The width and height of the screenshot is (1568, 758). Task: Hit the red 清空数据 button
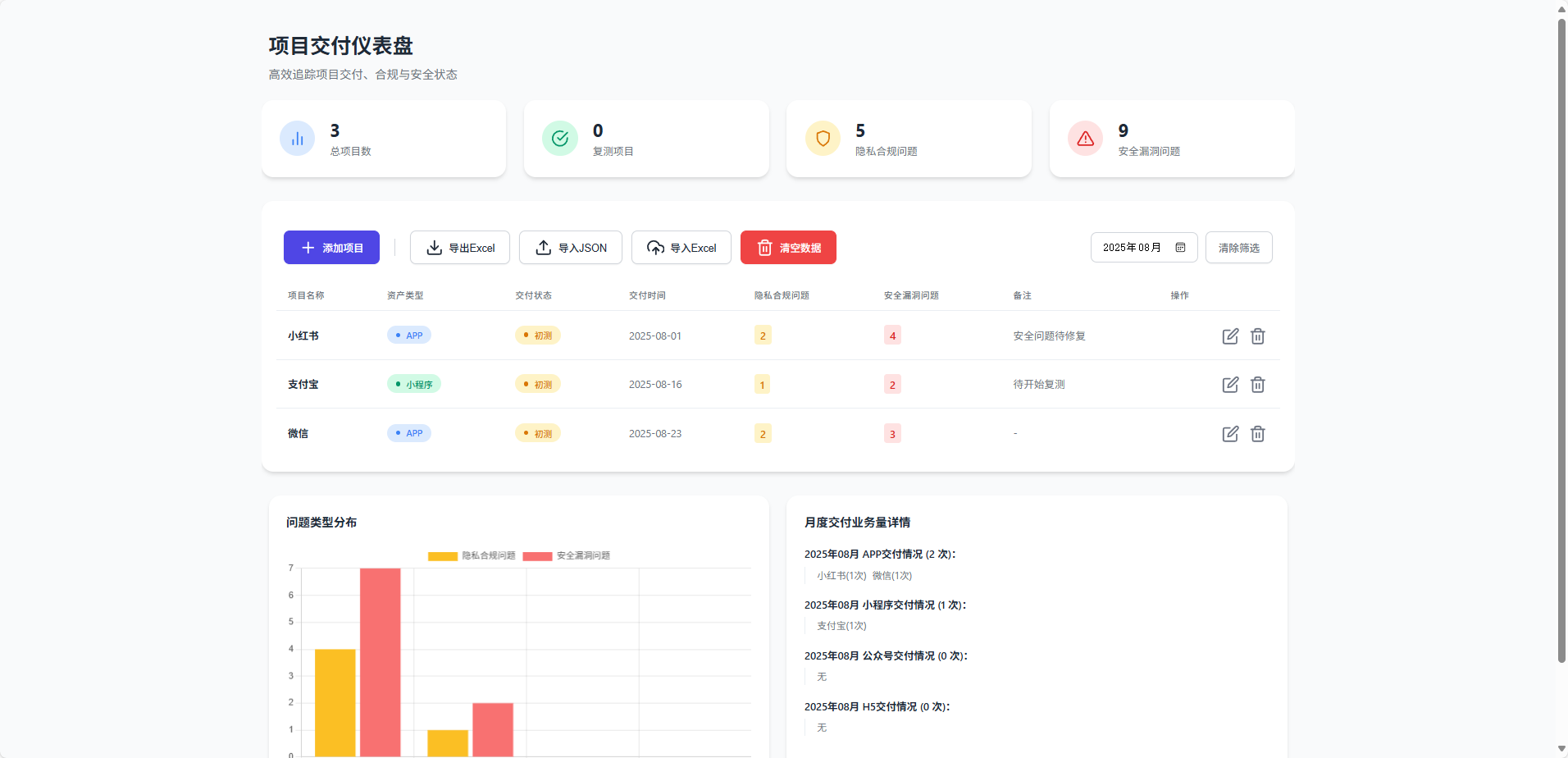(x=788, y=248)
